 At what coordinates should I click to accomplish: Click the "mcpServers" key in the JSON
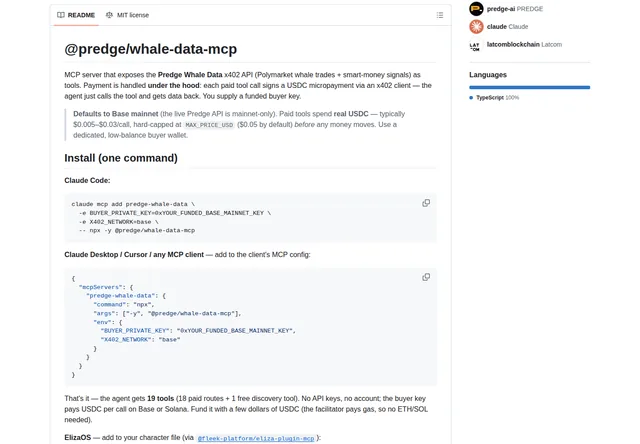(100, 287)
